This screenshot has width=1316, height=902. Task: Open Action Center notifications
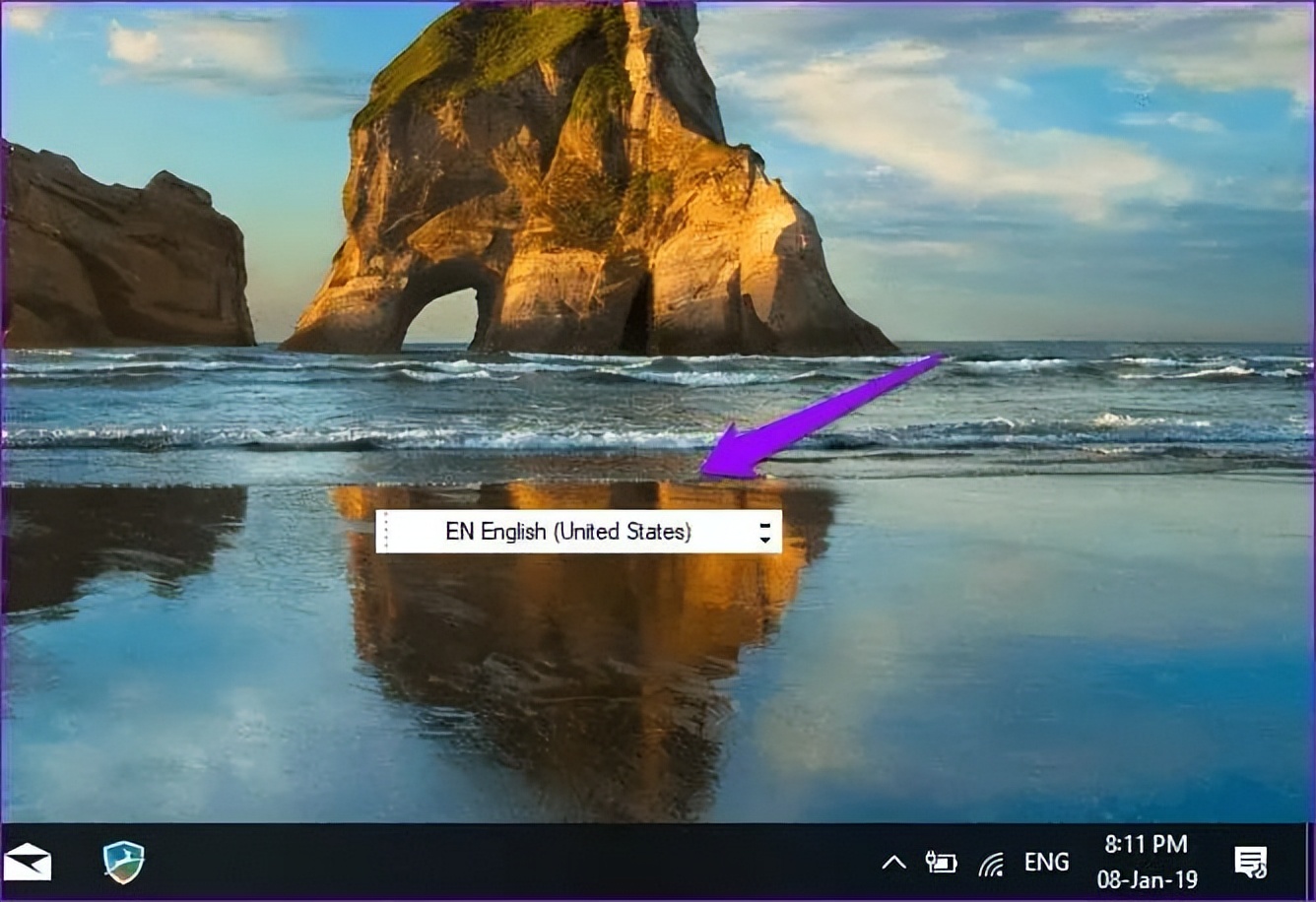pos(1251,862)
